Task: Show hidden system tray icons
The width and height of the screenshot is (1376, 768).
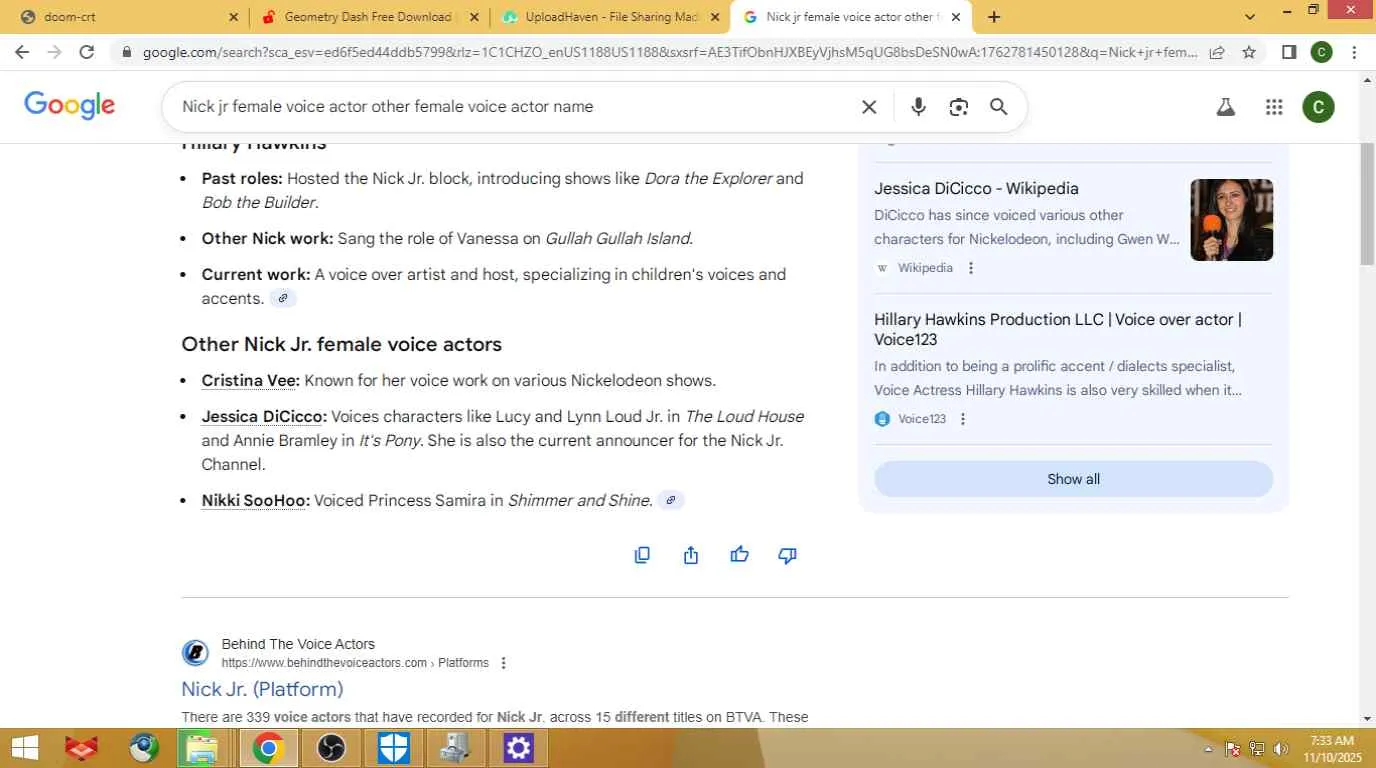Action: [x=1208, y=749]
